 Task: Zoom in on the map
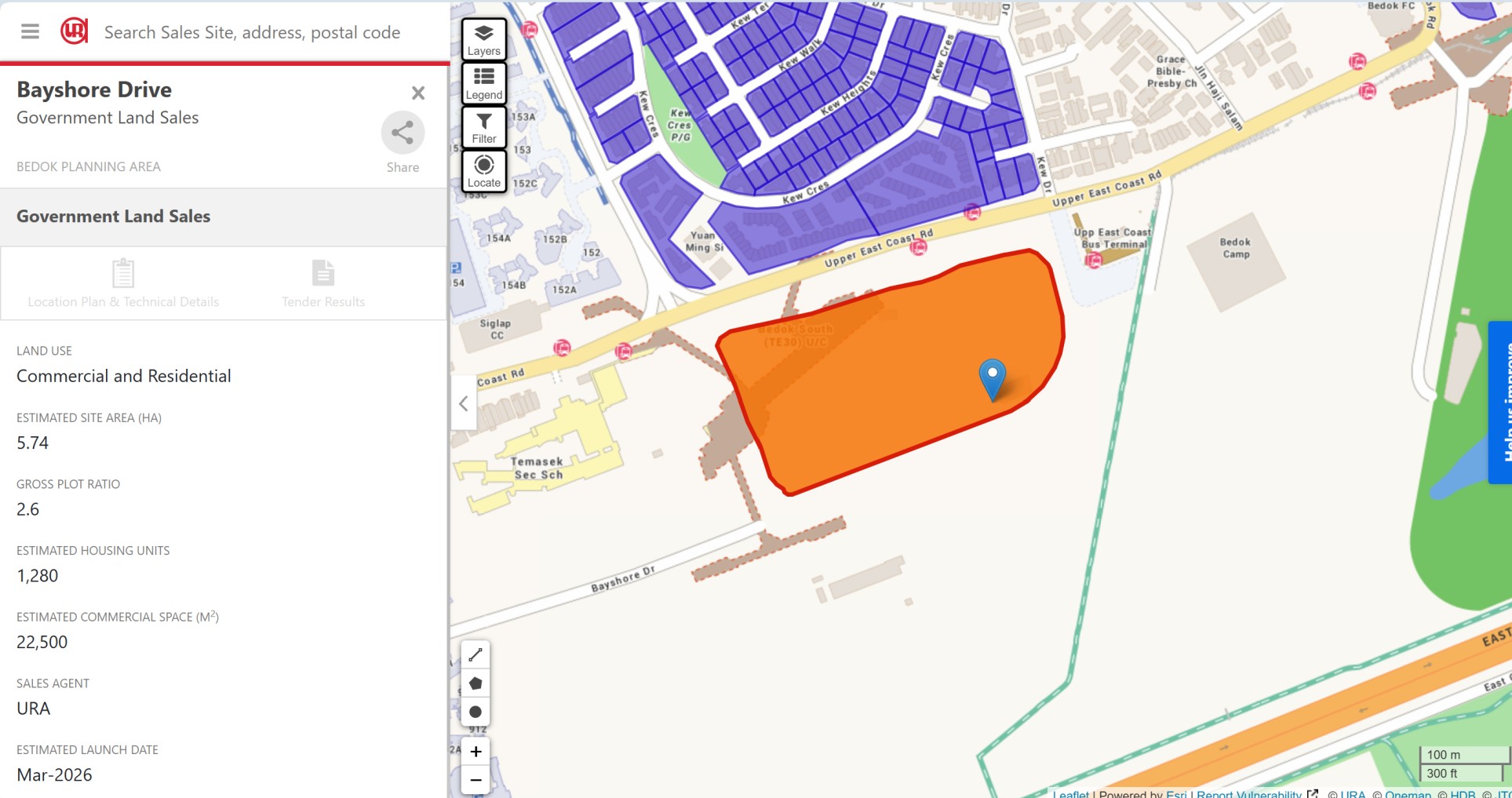coord(475,752)
